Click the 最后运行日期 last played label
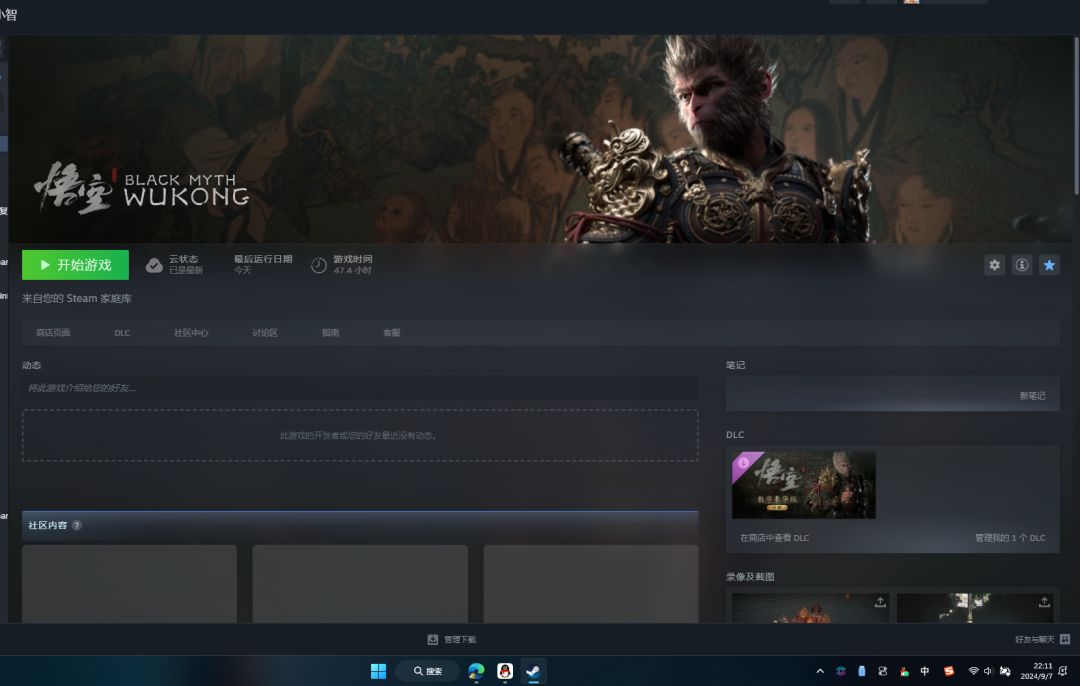The image size is (1080, 686). pos(262,259)
